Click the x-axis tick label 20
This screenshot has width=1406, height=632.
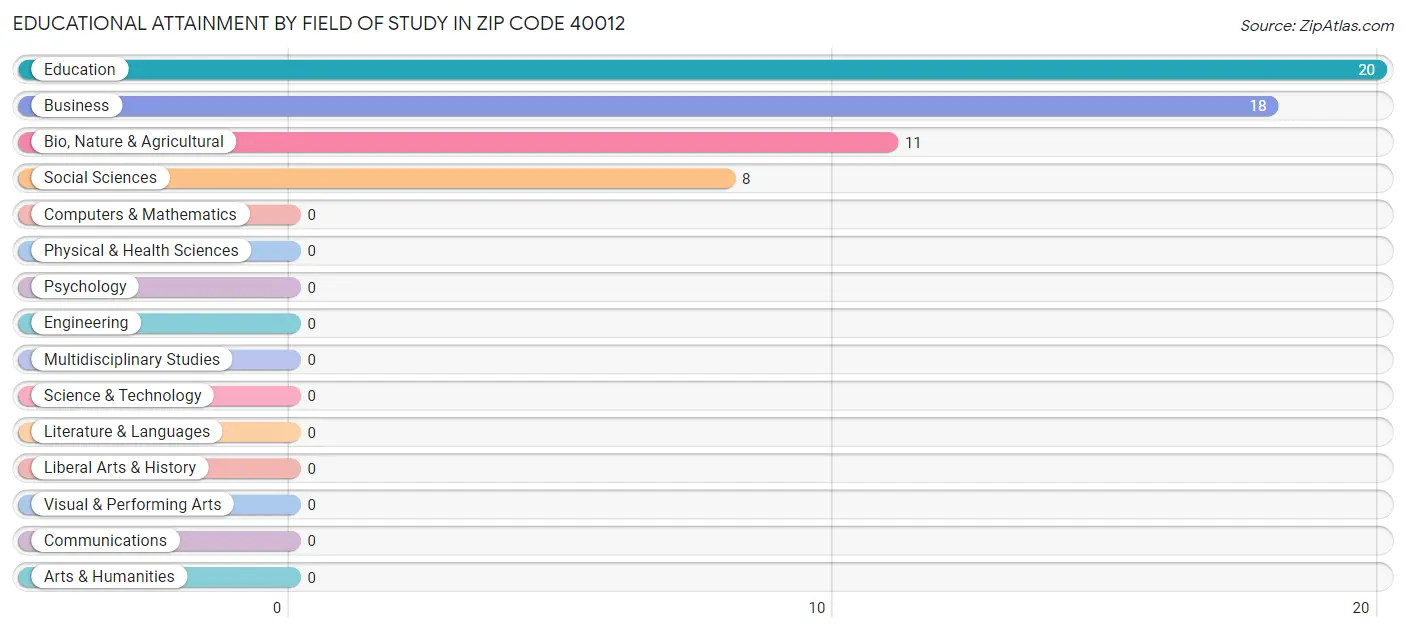point(1361,608)
